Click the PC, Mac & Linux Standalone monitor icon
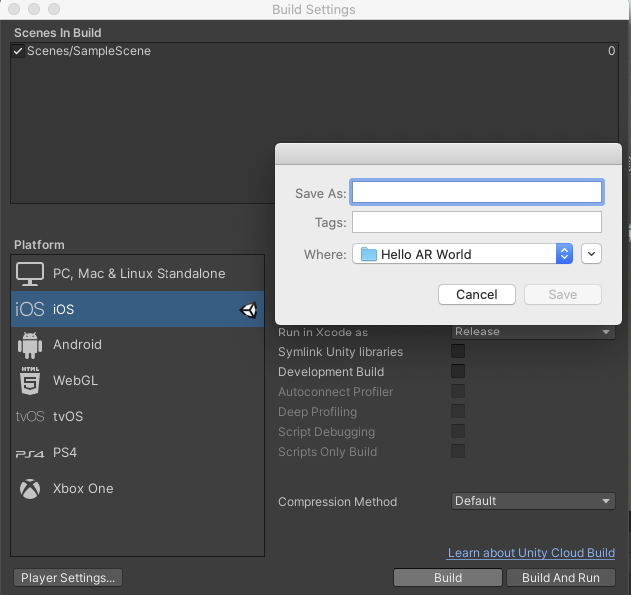This screenshot has width=631, height=595. (x=30, y=273)
